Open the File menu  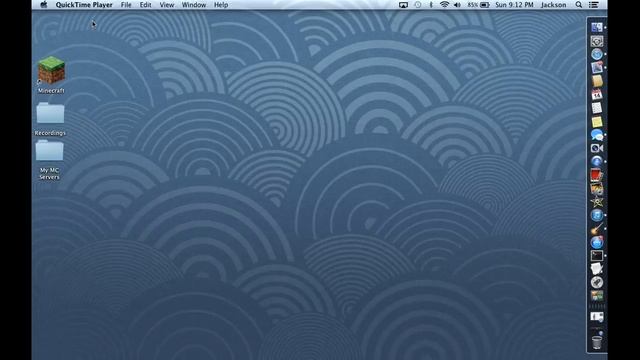[126, 5]
